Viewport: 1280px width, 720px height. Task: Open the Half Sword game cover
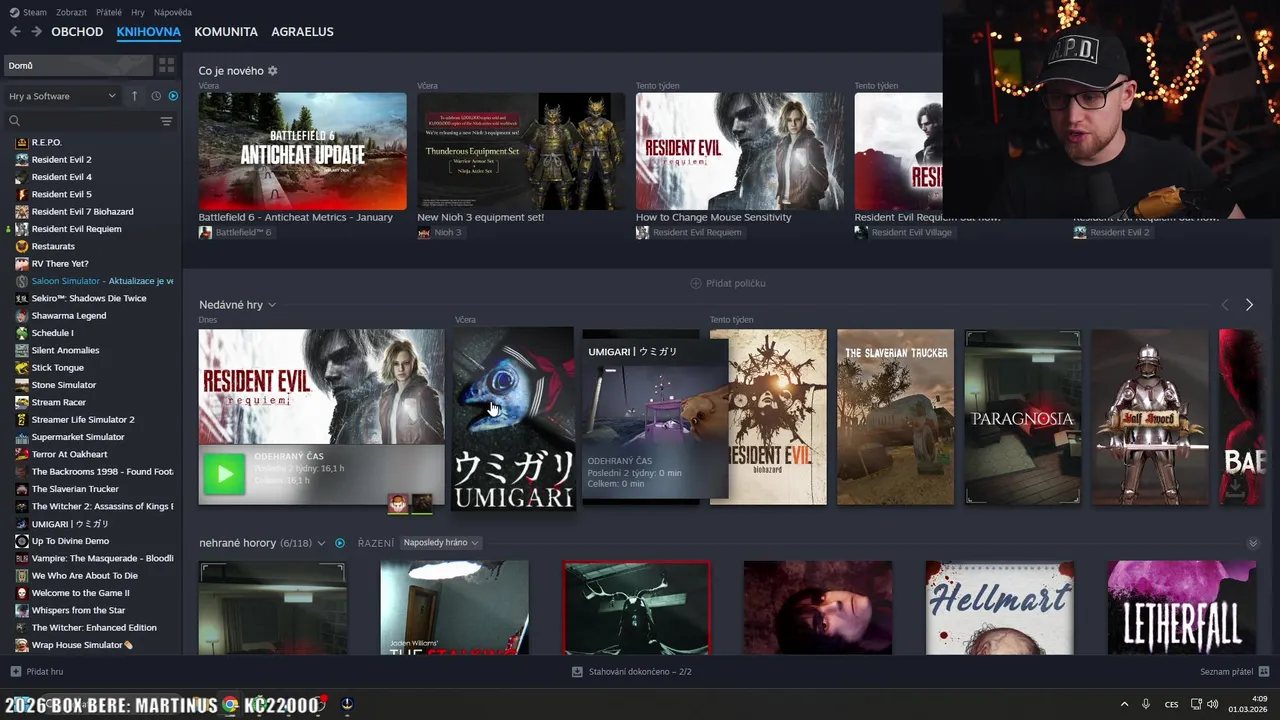pyautogui.click(x=1150, y=417)
